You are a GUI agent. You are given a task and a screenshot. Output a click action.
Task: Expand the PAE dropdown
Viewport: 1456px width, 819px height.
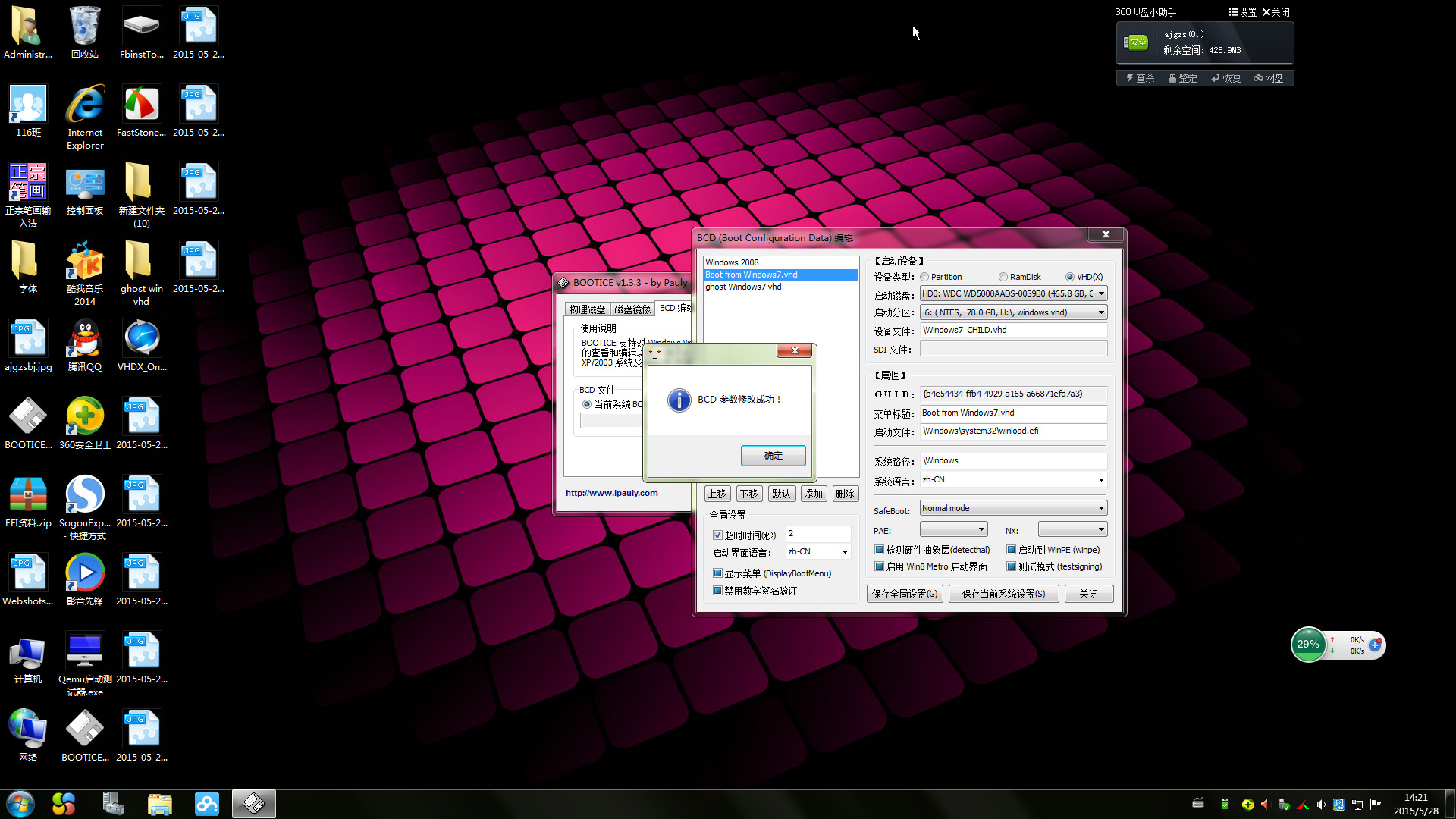953,529
